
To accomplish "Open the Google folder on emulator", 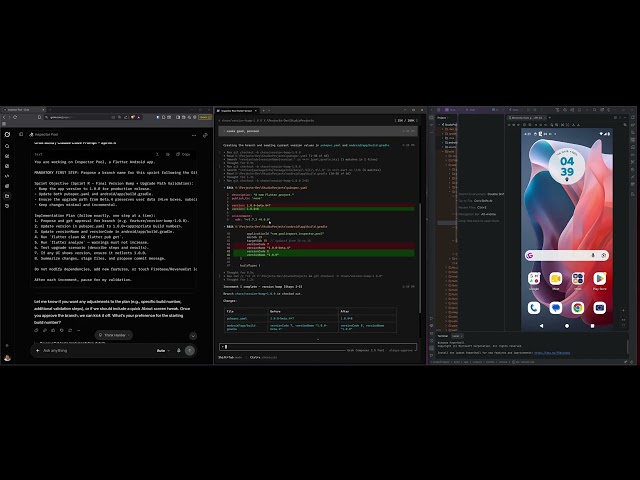I will tap(534, 279).
